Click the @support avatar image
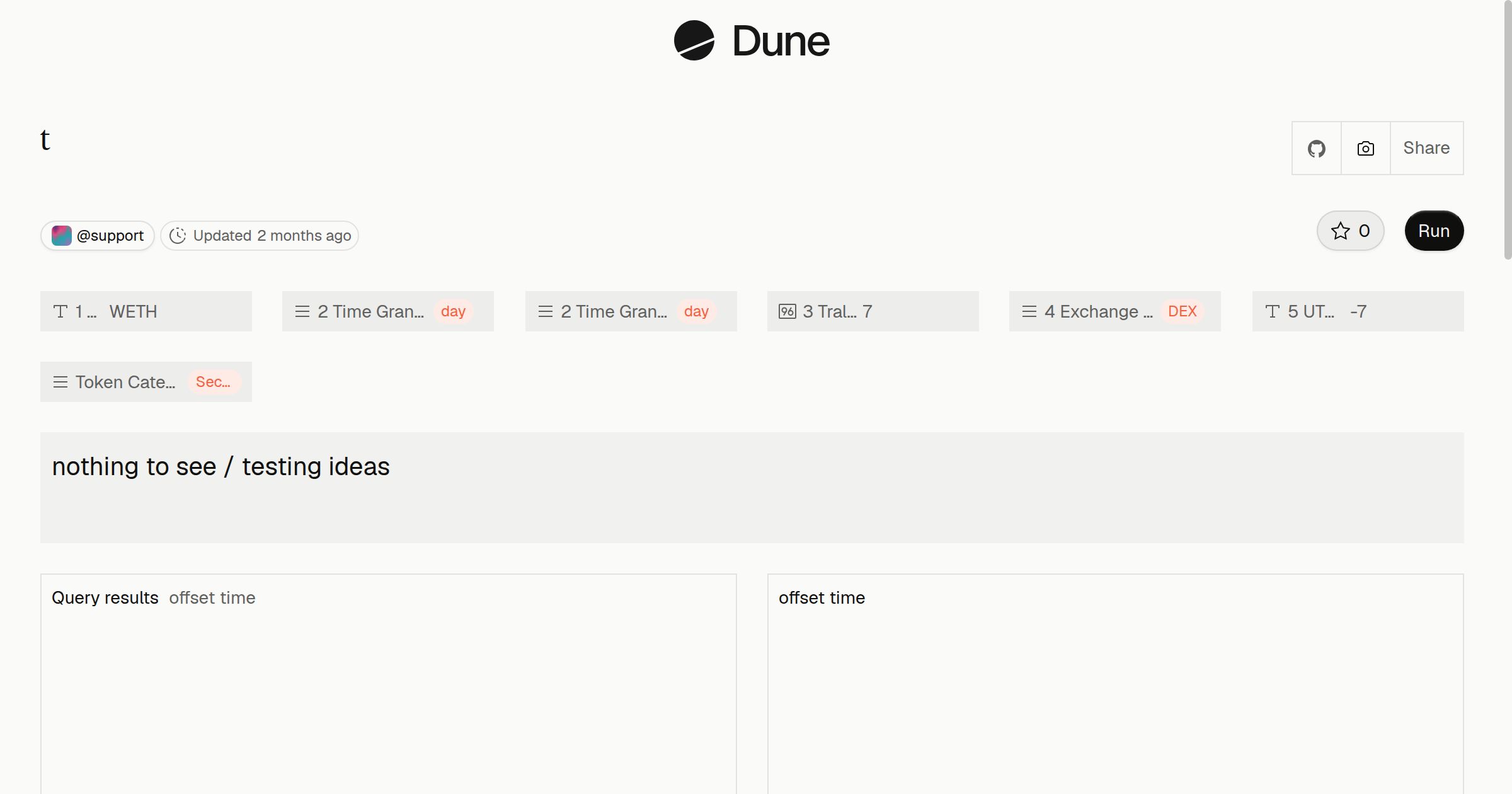This screenshot has width=1512, height=794. (61, 236)
